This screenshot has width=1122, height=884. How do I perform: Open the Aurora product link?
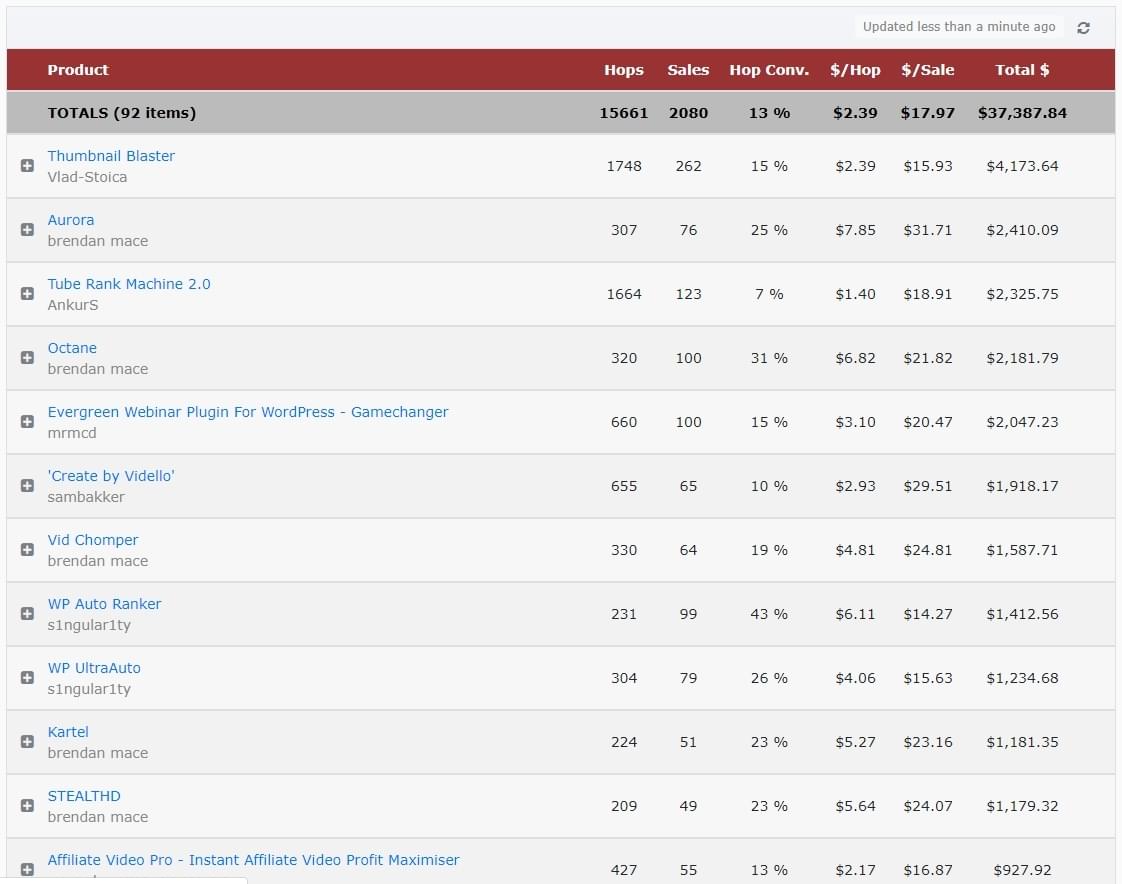point(71,220)
